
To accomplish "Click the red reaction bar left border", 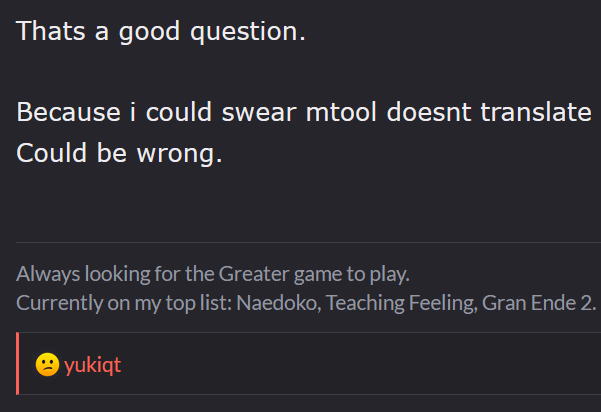I will click(x=18, y=364).
